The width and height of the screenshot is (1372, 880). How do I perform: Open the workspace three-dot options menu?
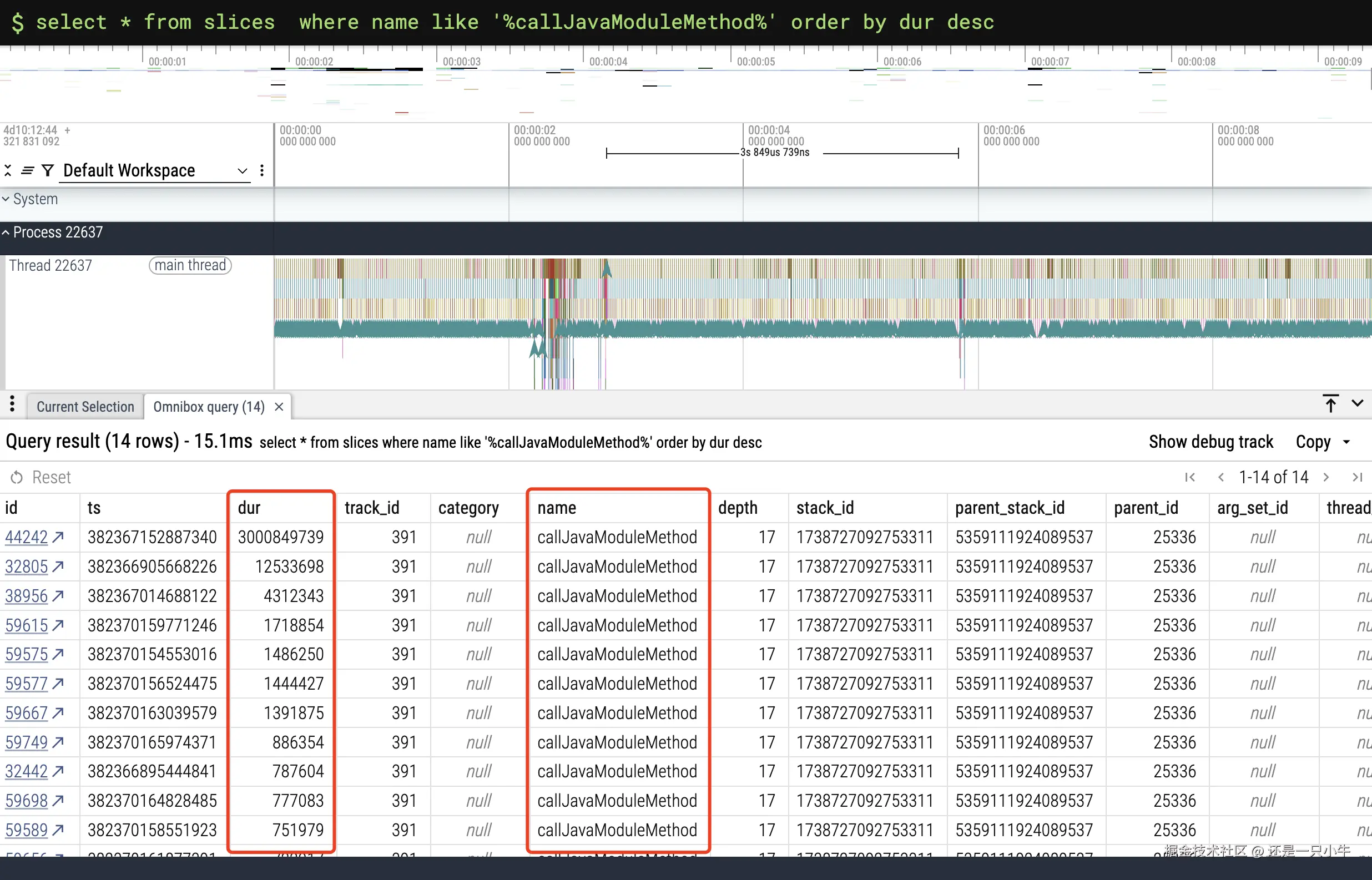click(262, 170)
